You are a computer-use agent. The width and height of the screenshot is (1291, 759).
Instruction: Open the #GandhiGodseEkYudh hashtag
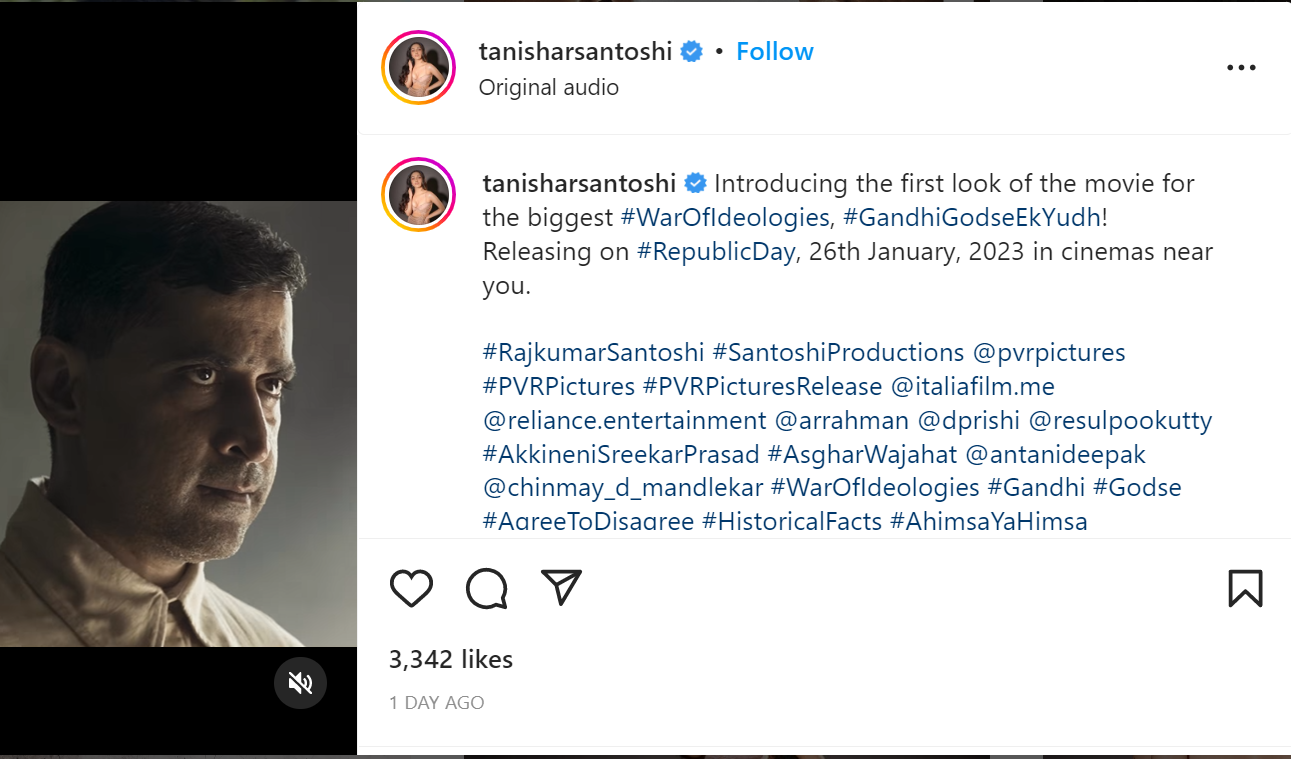coord(971,217)
